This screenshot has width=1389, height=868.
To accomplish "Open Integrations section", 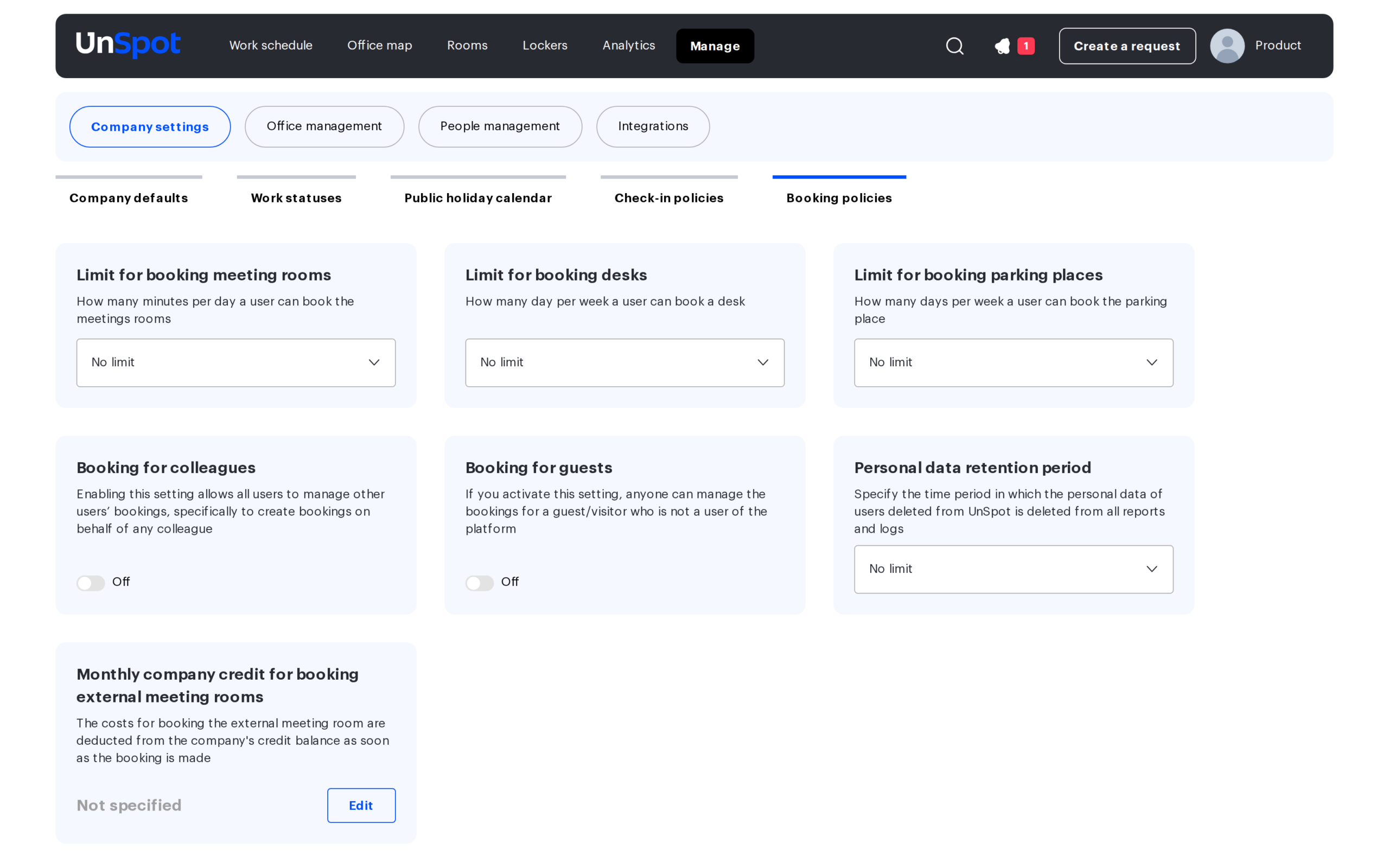I will point(653,126).
